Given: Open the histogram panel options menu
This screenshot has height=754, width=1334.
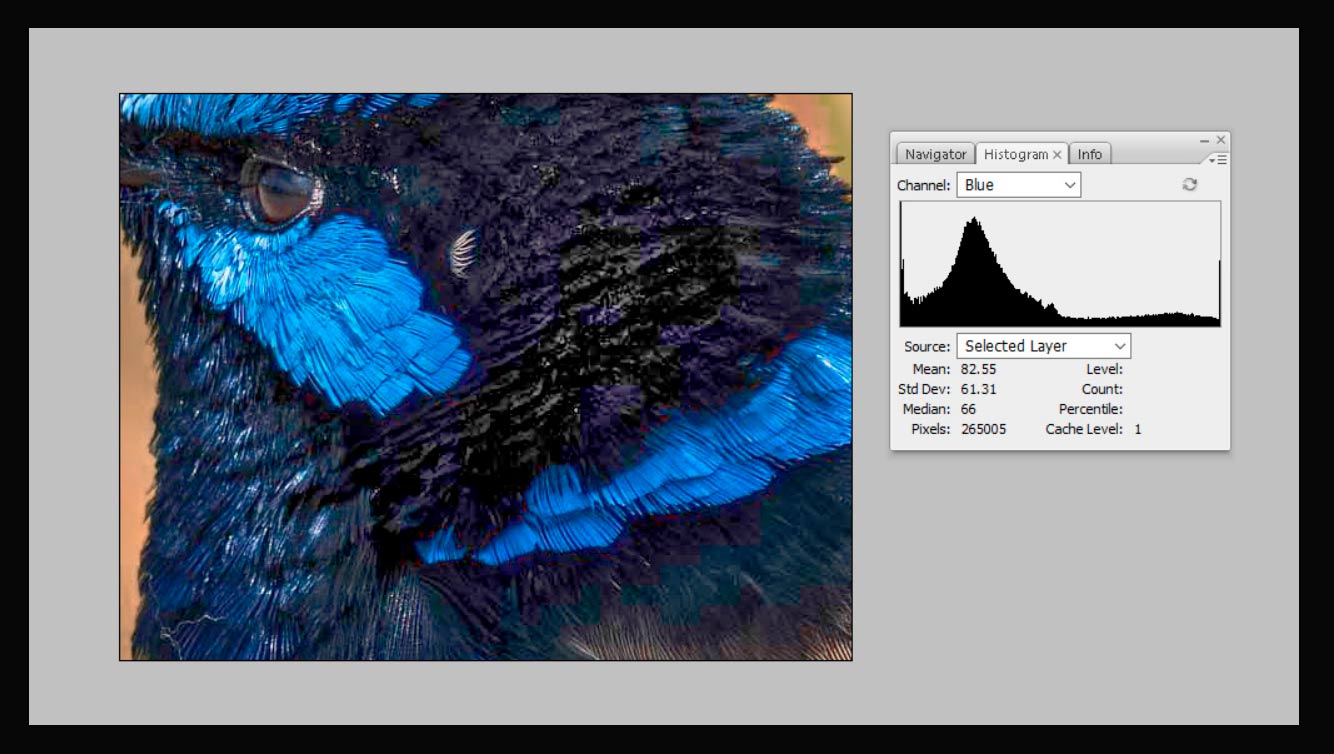Looking at the screenshot, I should 1217,160.
